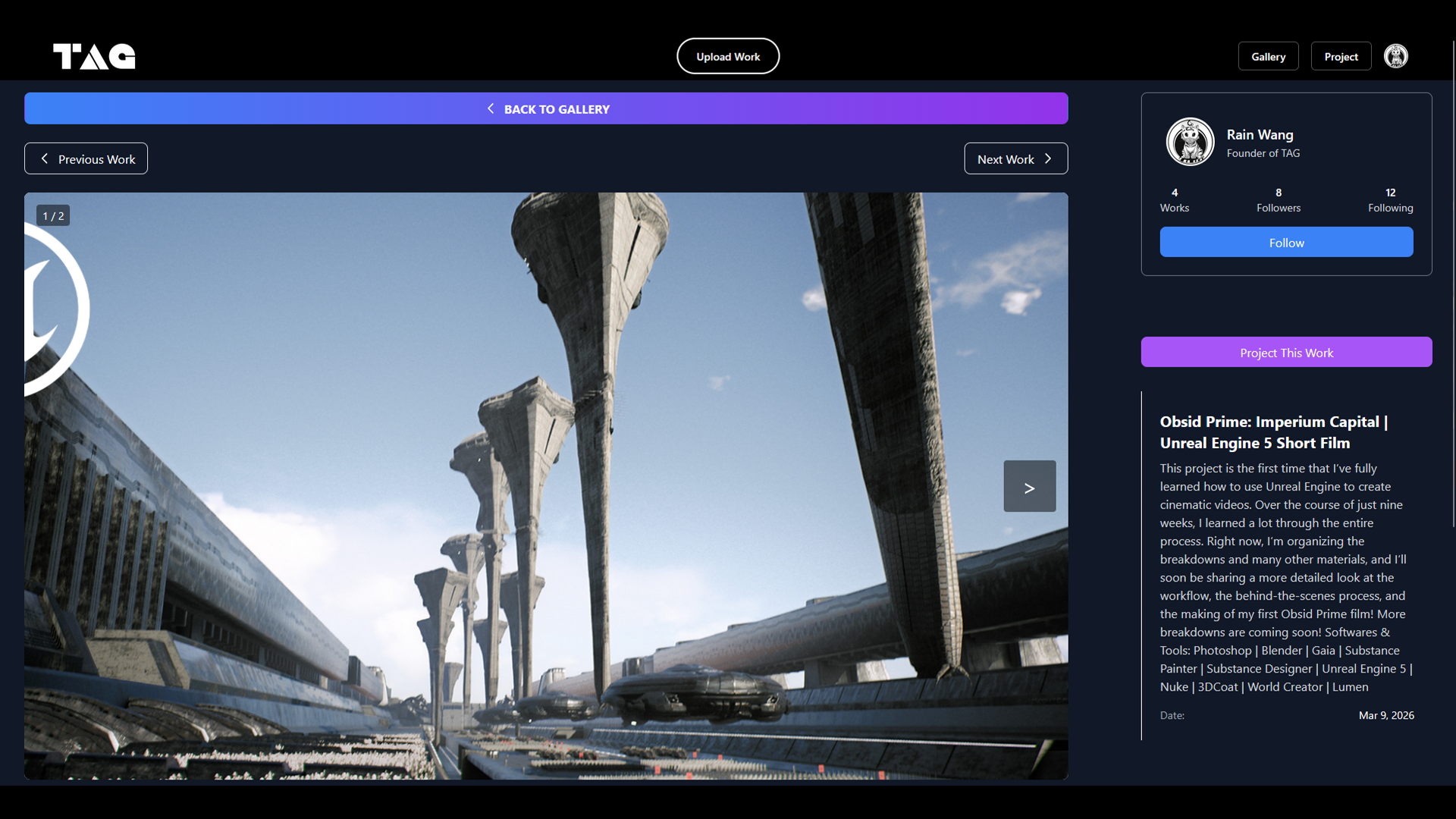Screen dimensions: 1456x819
Task: Click Project This Work button
Action: (1287, 352)
